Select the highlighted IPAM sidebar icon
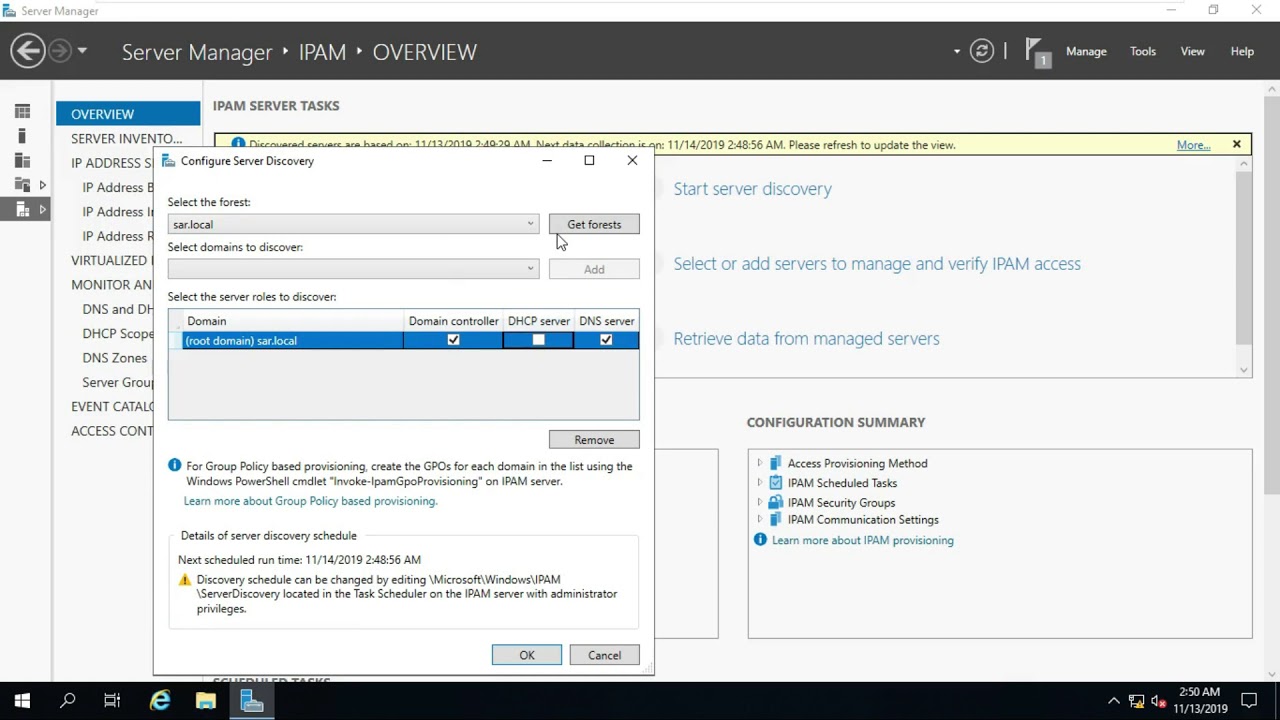The width and height of the screenshot is (1280, 720). (x=22, y=209)
